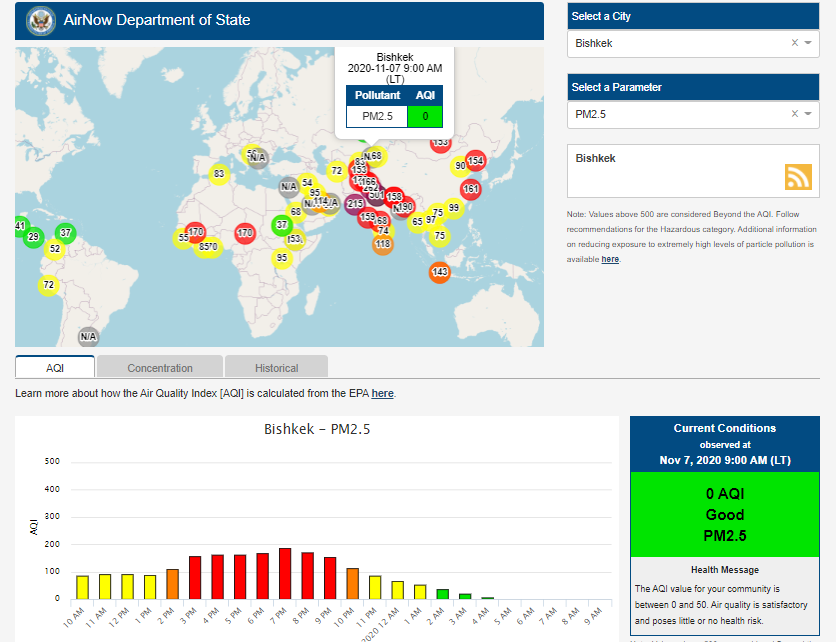Select the orange 118 map marker
This screenshot has height=642, width=836.
coord(383,243)
